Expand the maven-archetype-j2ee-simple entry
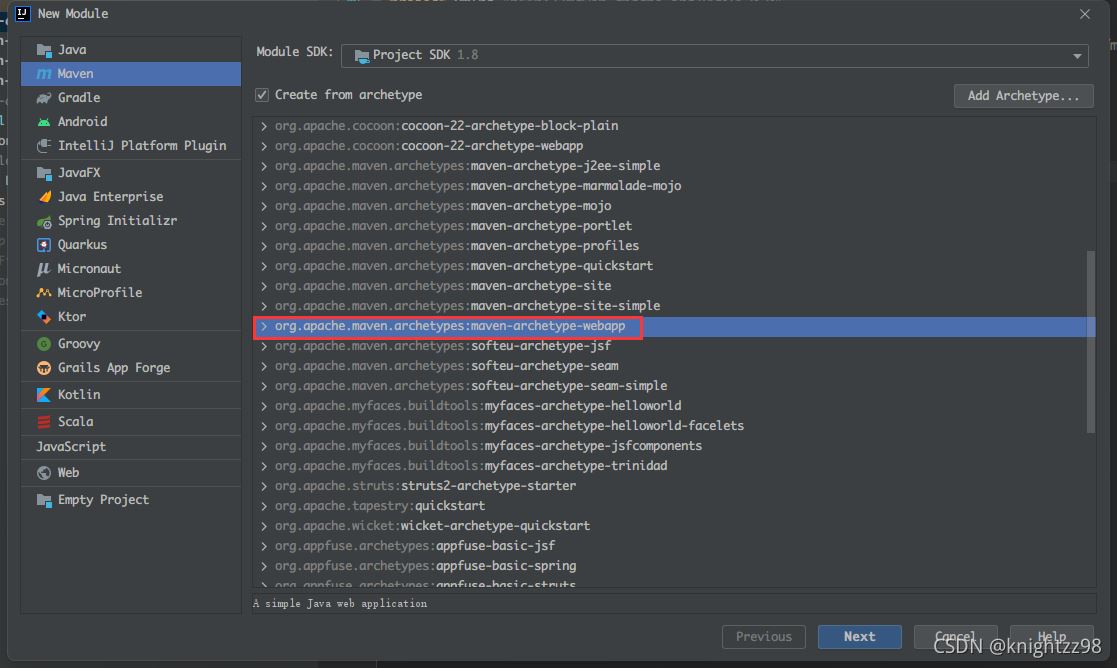 [264, 166]
